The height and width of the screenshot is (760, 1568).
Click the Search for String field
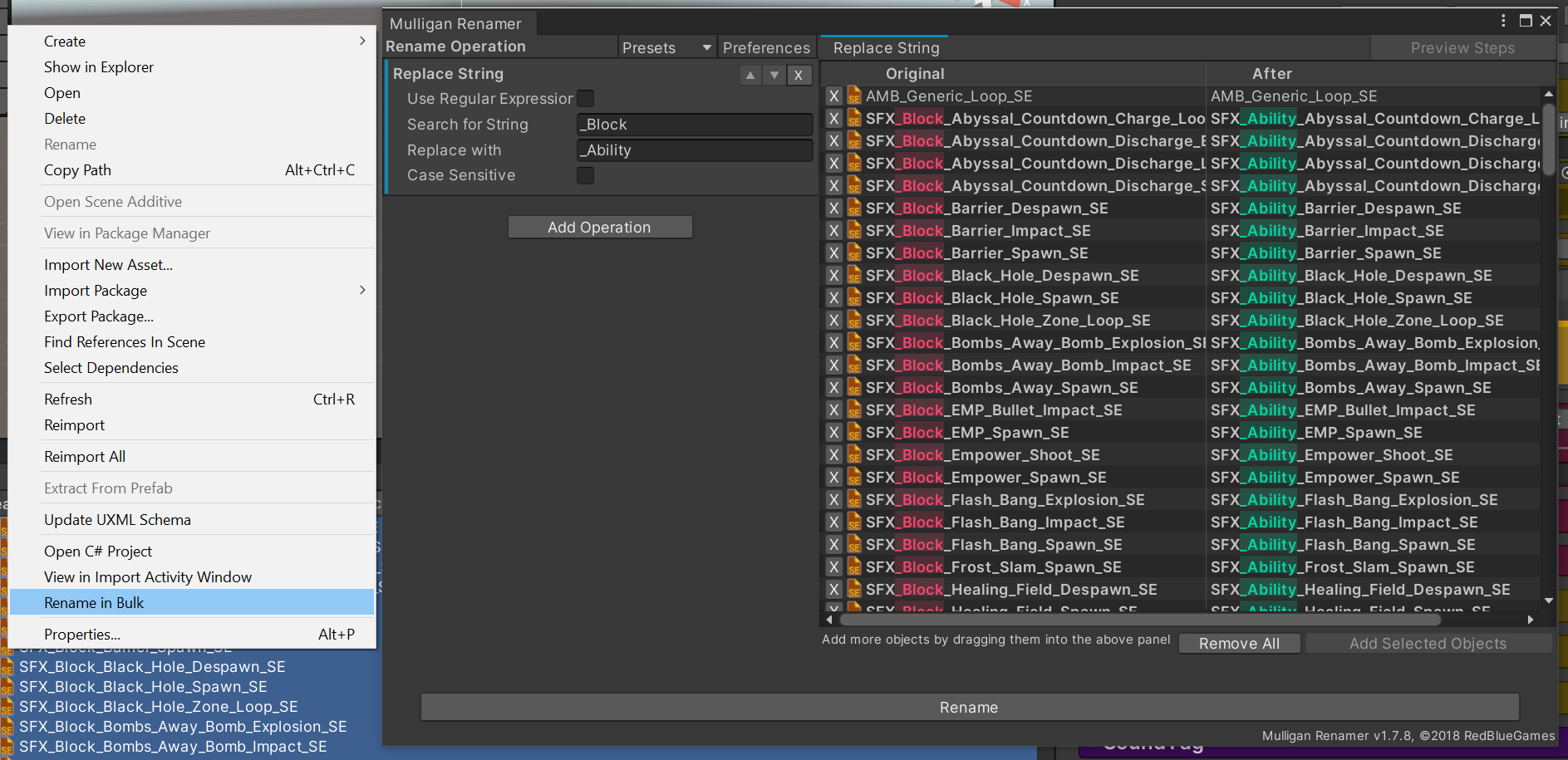(695, 125)
